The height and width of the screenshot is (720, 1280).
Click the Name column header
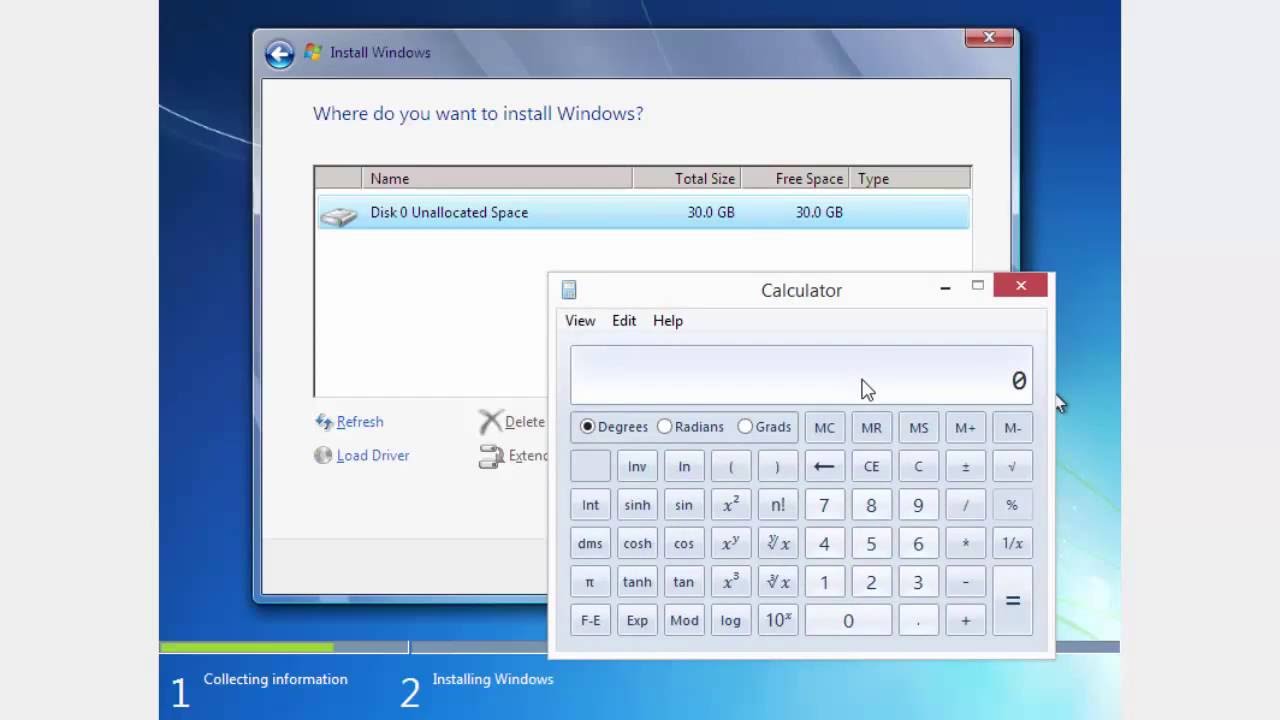497,179
